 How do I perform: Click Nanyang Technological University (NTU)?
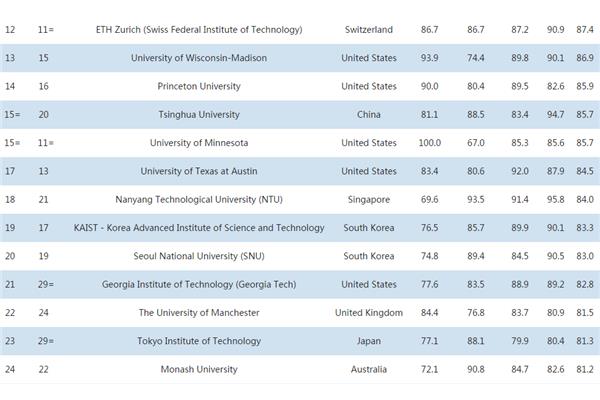click(199, 200)
